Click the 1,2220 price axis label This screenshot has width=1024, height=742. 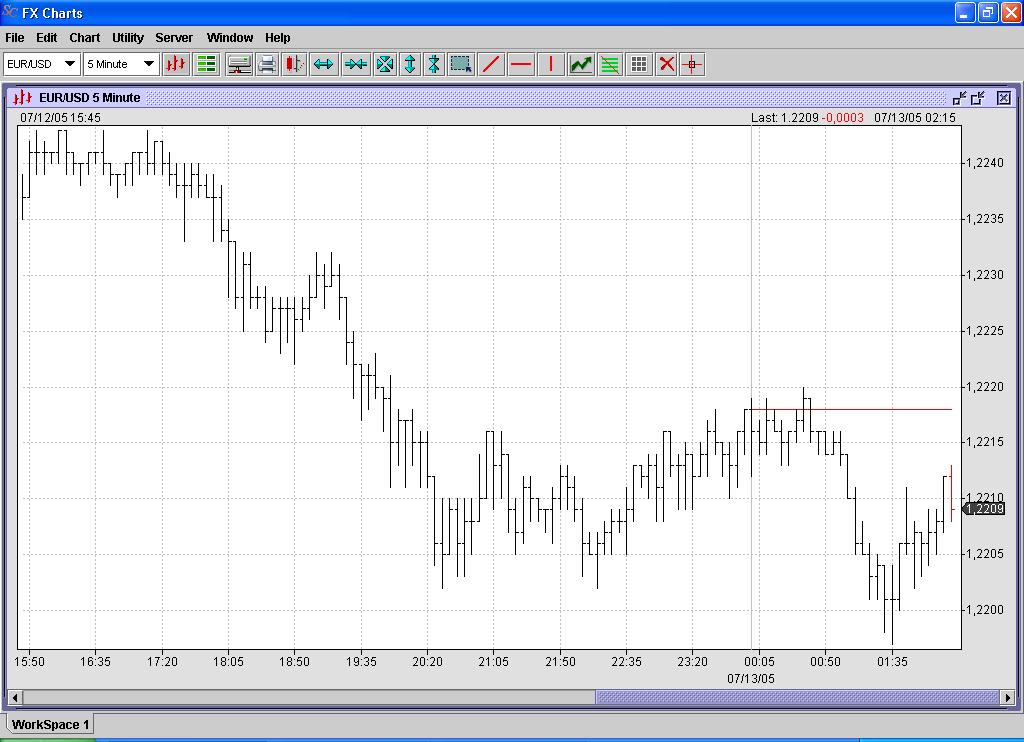(985, 387)
